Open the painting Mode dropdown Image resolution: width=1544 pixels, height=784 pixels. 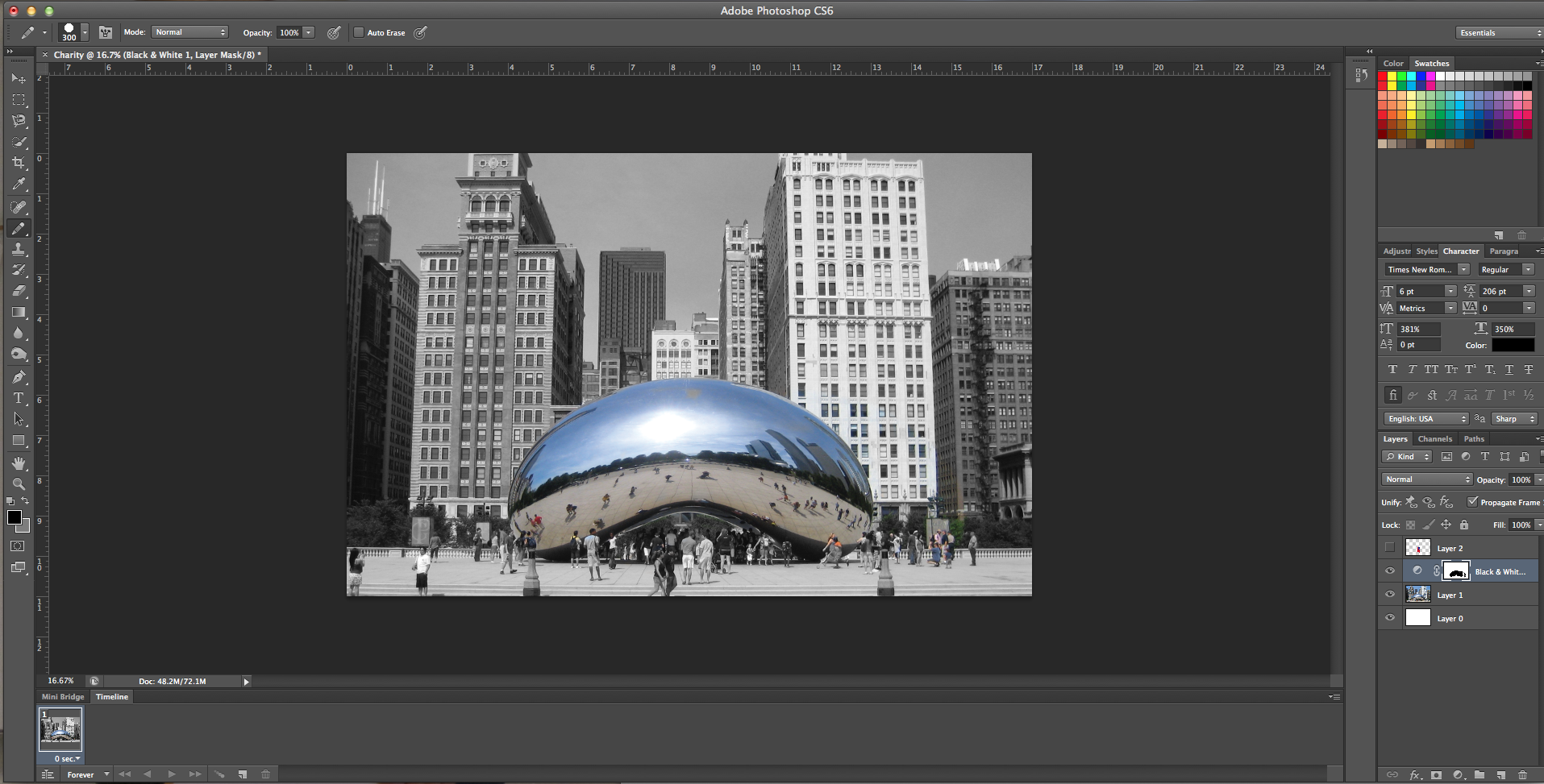tap(189, 32)
